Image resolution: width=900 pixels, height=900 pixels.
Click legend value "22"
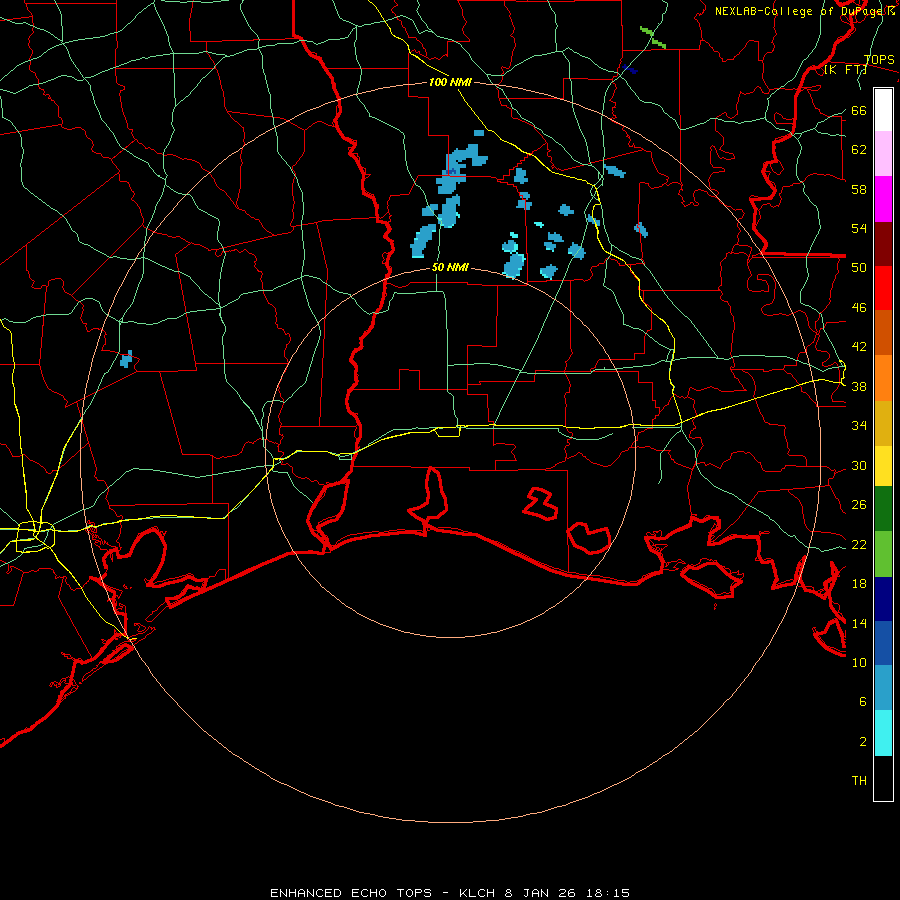point(859,544)
